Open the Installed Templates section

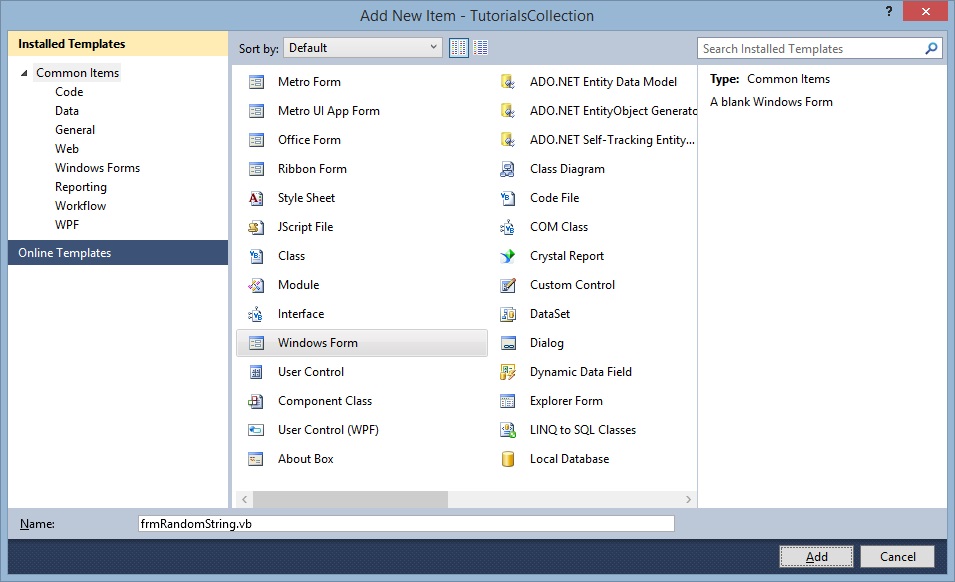118,44
